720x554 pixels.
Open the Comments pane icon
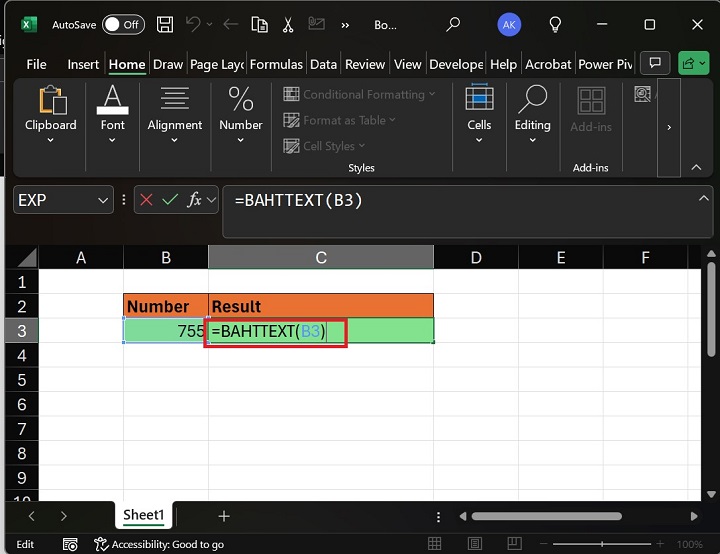tap(657, 64)
